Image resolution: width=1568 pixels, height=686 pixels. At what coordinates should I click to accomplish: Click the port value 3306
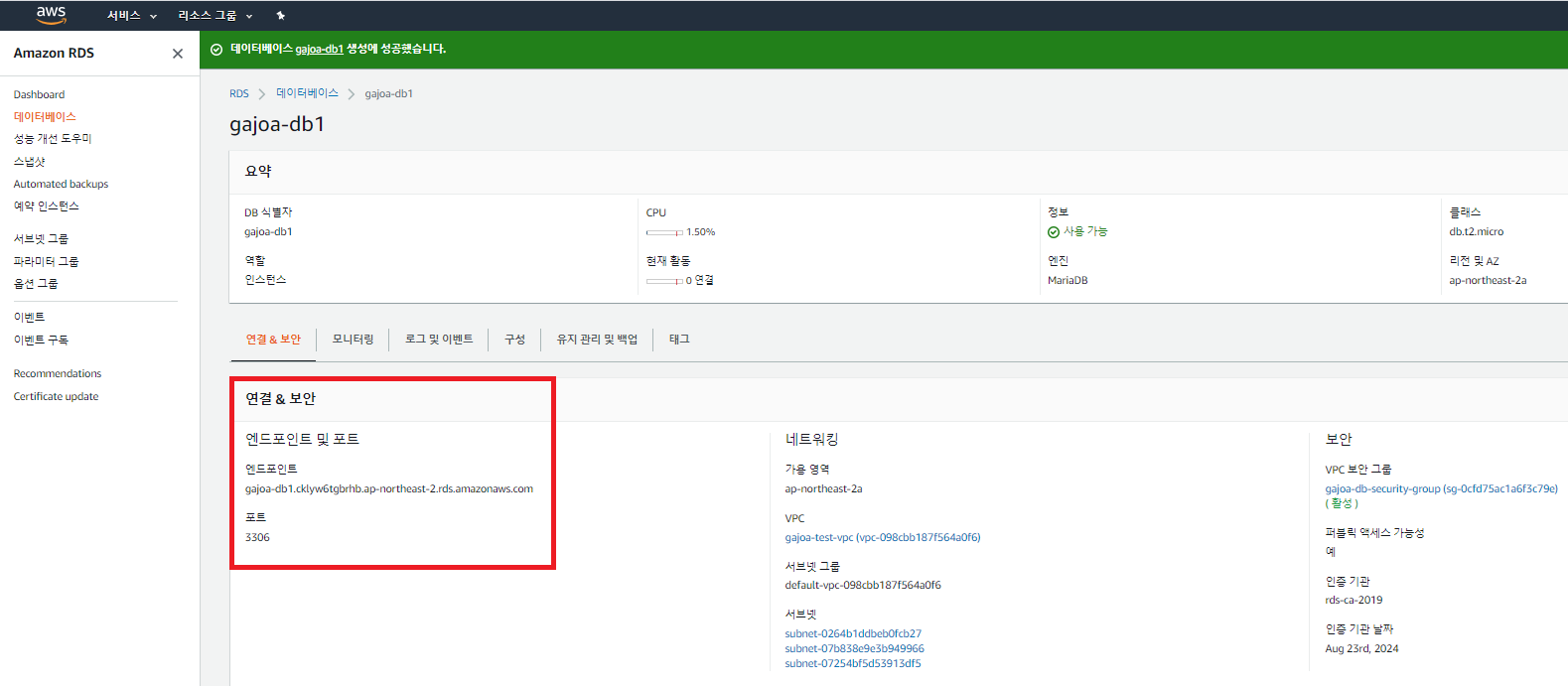pos(257,537)
